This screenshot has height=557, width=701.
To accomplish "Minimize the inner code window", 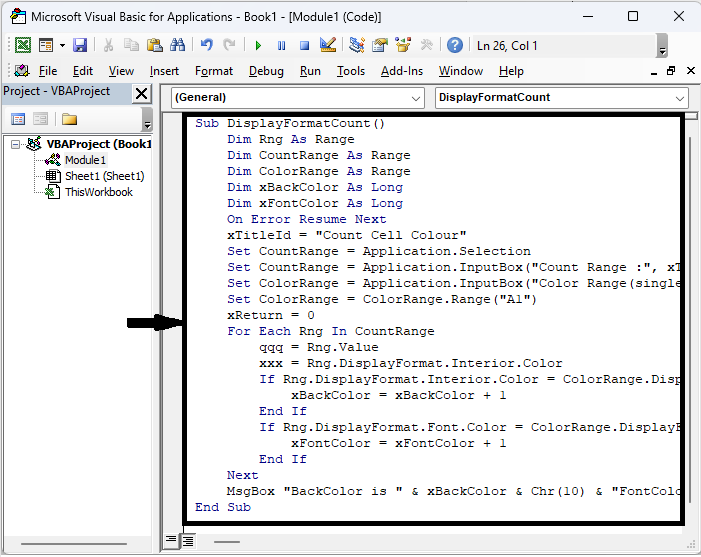I will pos(654,71).
